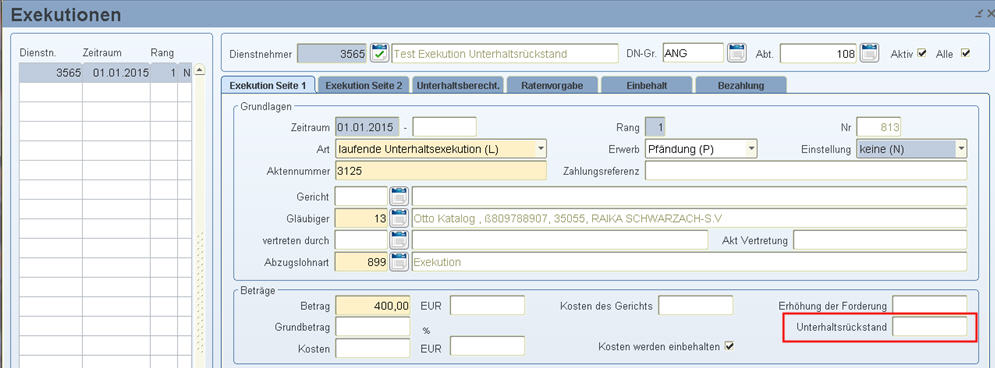Toggle the Alle checkbox
995x368 pixels.
(x=966, y=53)
